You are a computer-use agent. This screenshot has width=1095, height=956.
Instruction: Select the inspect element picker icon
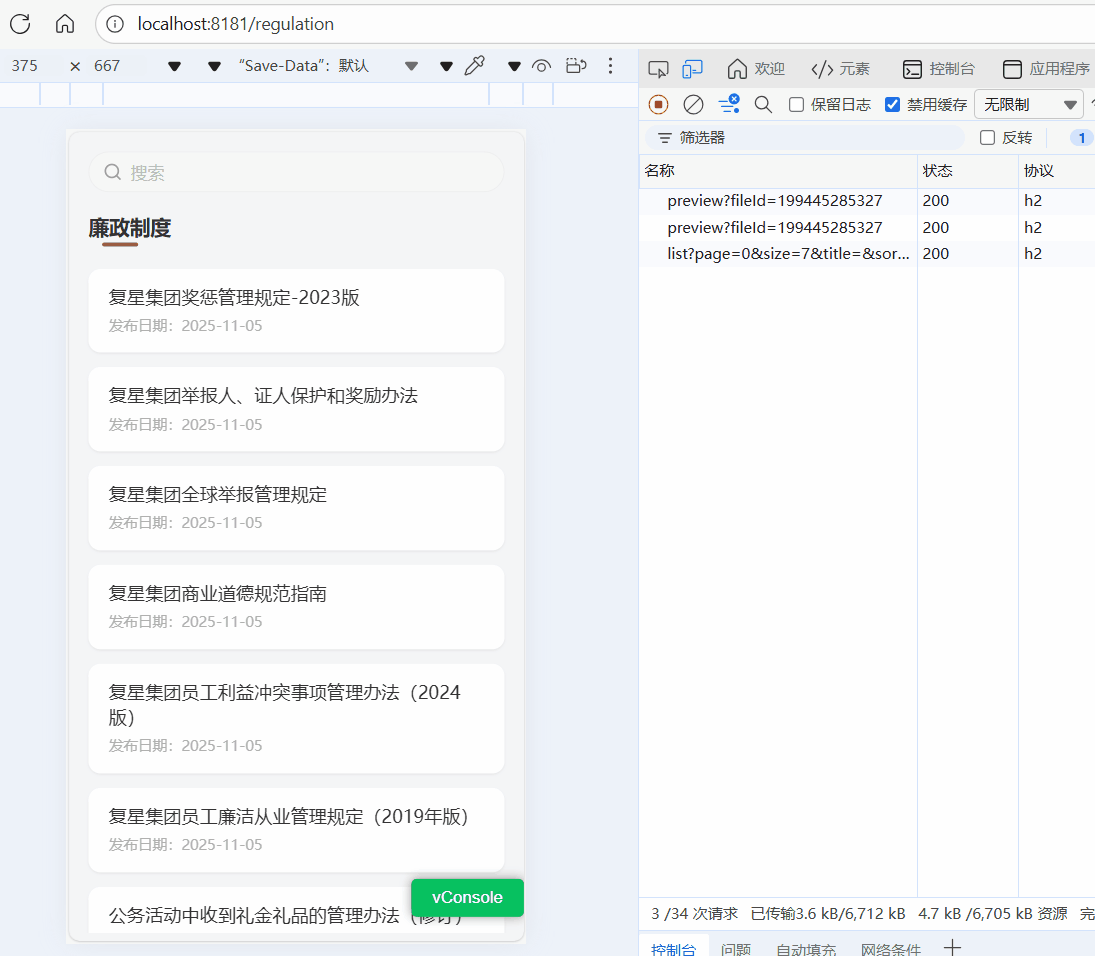(x=657, y=69)
